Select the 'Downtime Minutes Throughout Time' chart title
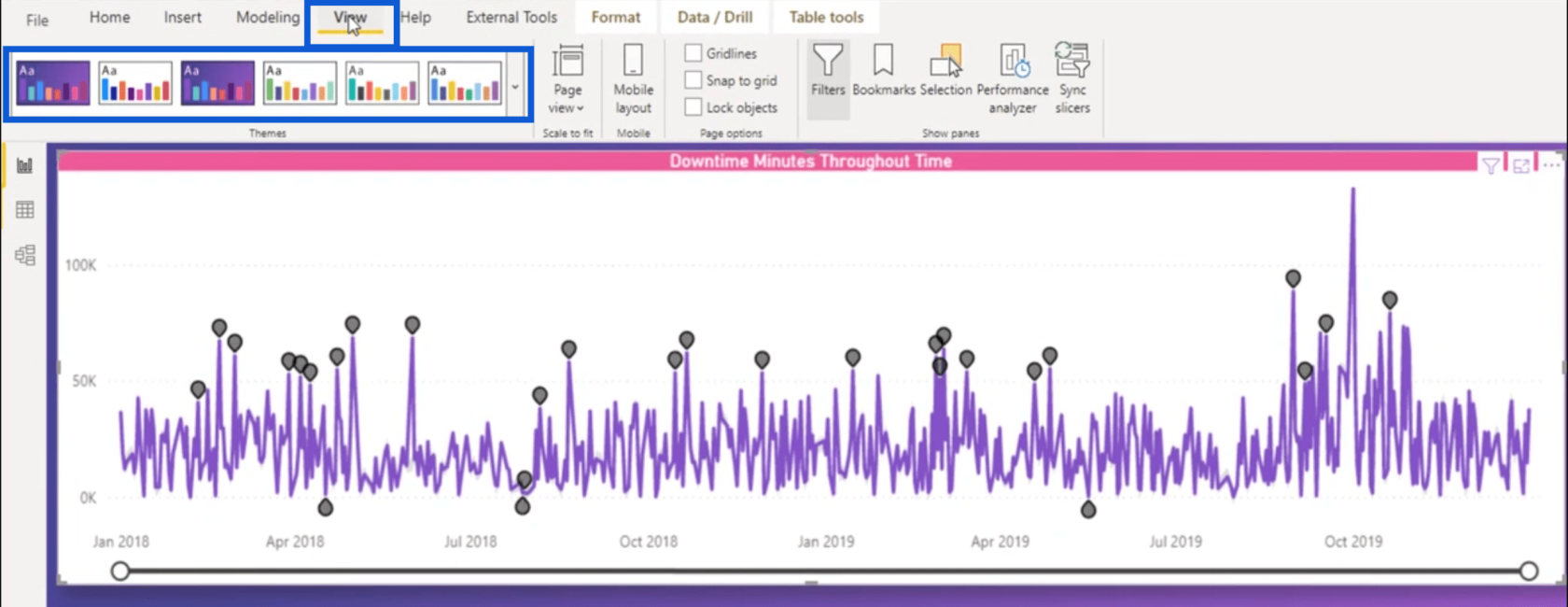The height and width of the screenshot is (607, 1568). [x=810, y=161]
